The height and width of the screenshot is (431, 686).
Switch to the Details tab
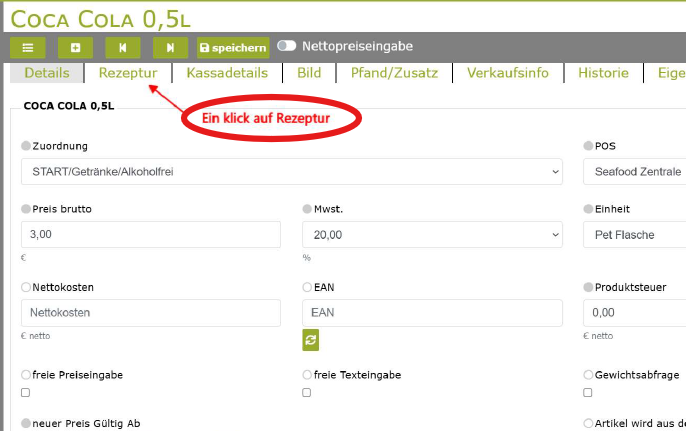pos(47,73)
